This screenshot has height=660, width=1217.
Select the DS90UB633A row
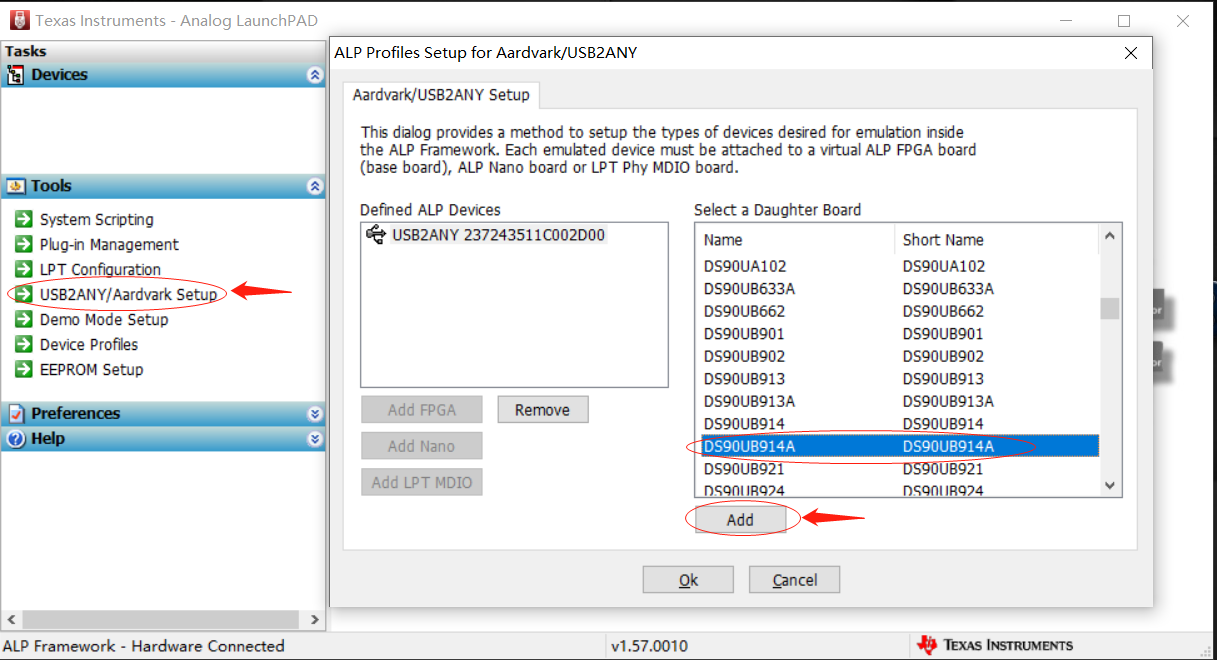tap(897, 289)
